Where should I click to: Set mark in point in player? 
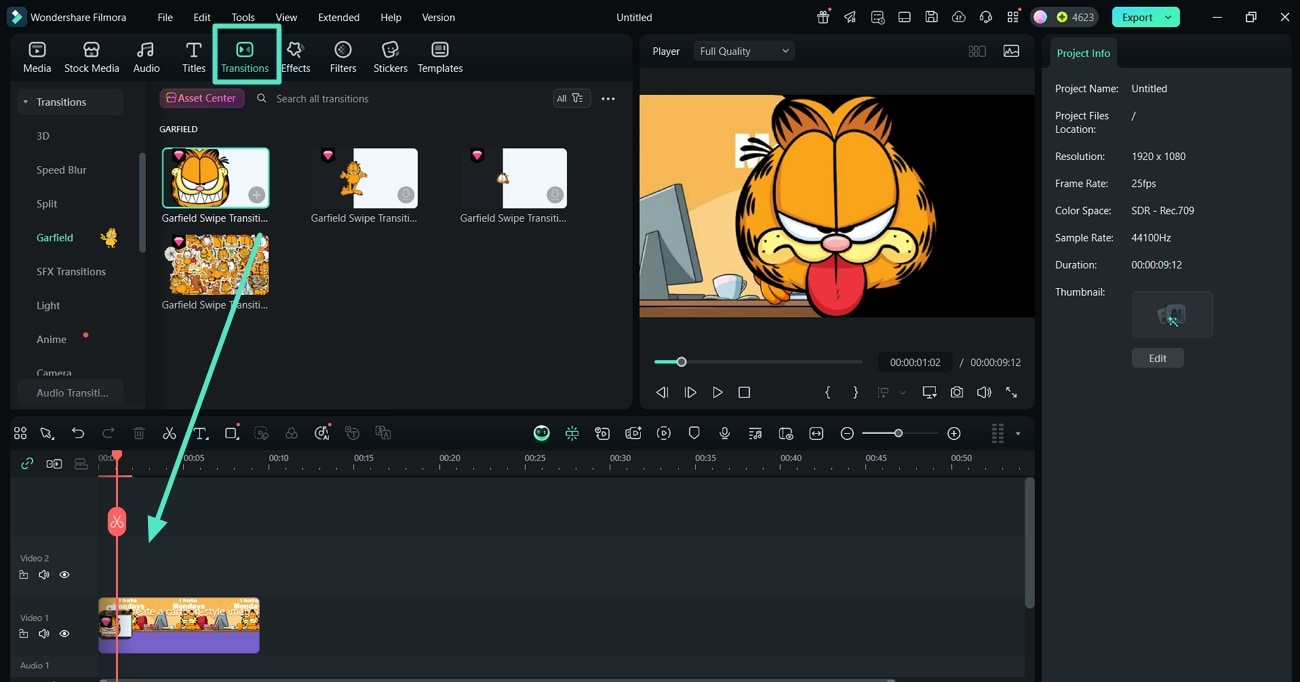click(x=828, y=393)
